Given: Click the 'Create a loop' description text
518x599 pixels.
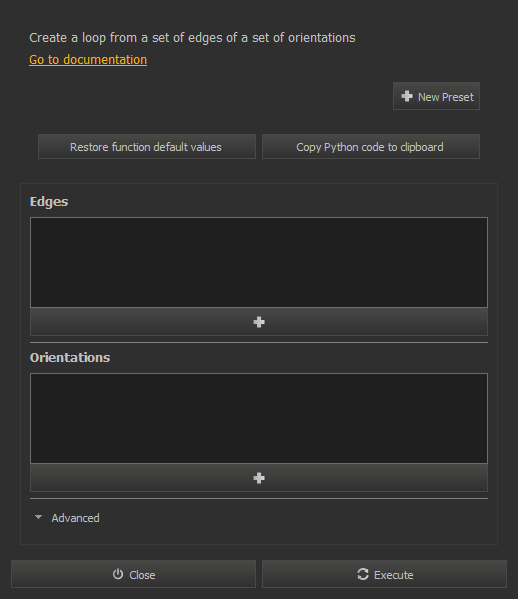Looking at the screenshot, I should [x=192, y=38].
